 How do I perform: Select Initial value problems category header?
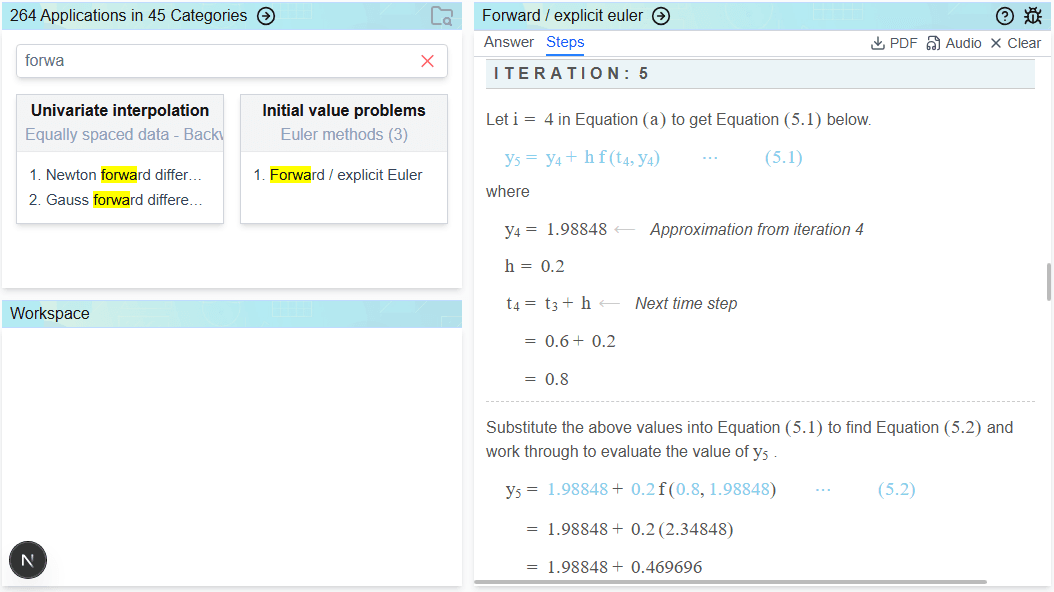point(344,111)
